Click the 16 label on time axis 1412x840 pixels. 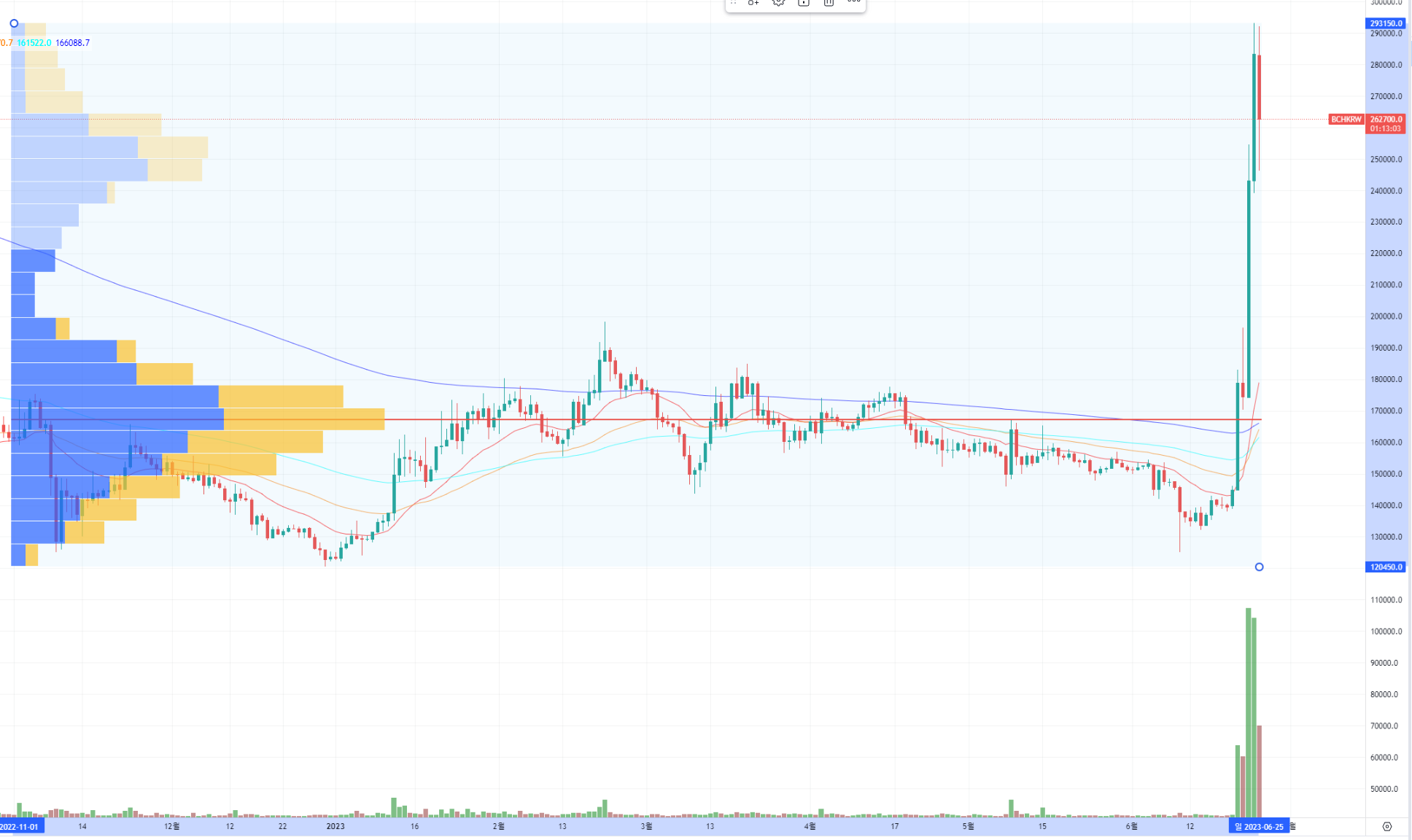coord(414,826)
